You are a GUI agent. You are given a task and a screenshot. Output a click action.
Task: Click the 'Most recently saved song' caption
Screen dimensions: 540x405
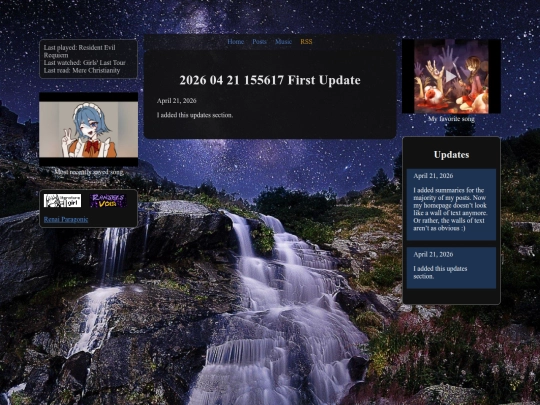click(89, 172)
